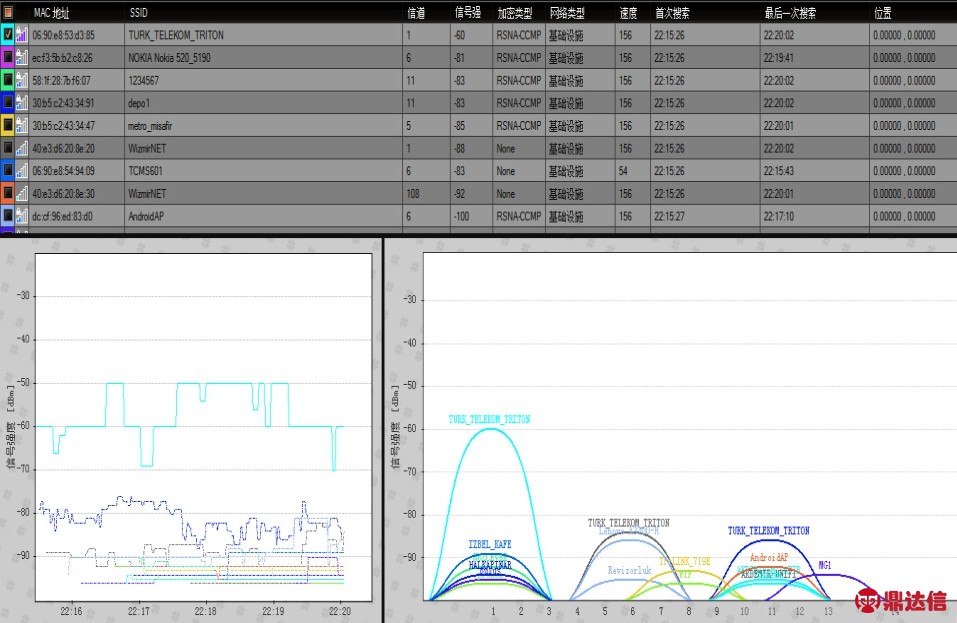
Task: Click the 22:17:10 last-seen time for AndroidAP
Action: tap(779, 216)
